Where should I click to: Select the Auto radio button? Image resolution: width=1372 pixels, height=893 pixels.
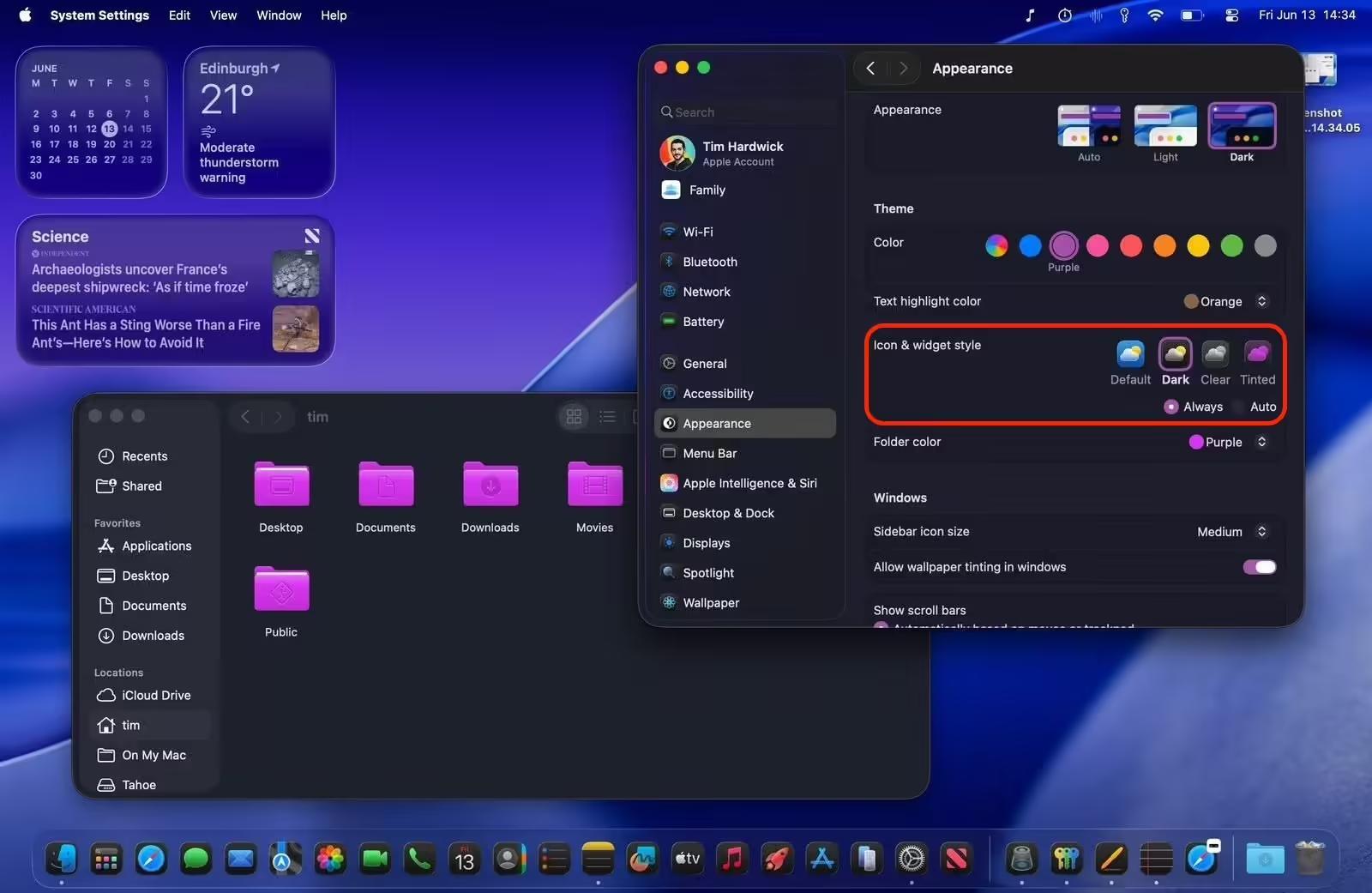click(x=1238, y=407)
